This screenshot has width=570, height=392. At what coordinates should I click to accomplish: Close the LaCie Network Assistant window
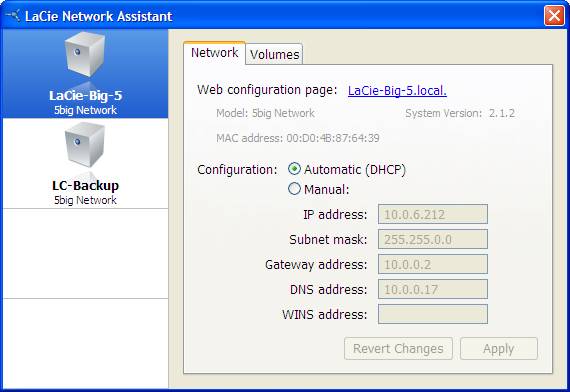[x=554, y=16]
